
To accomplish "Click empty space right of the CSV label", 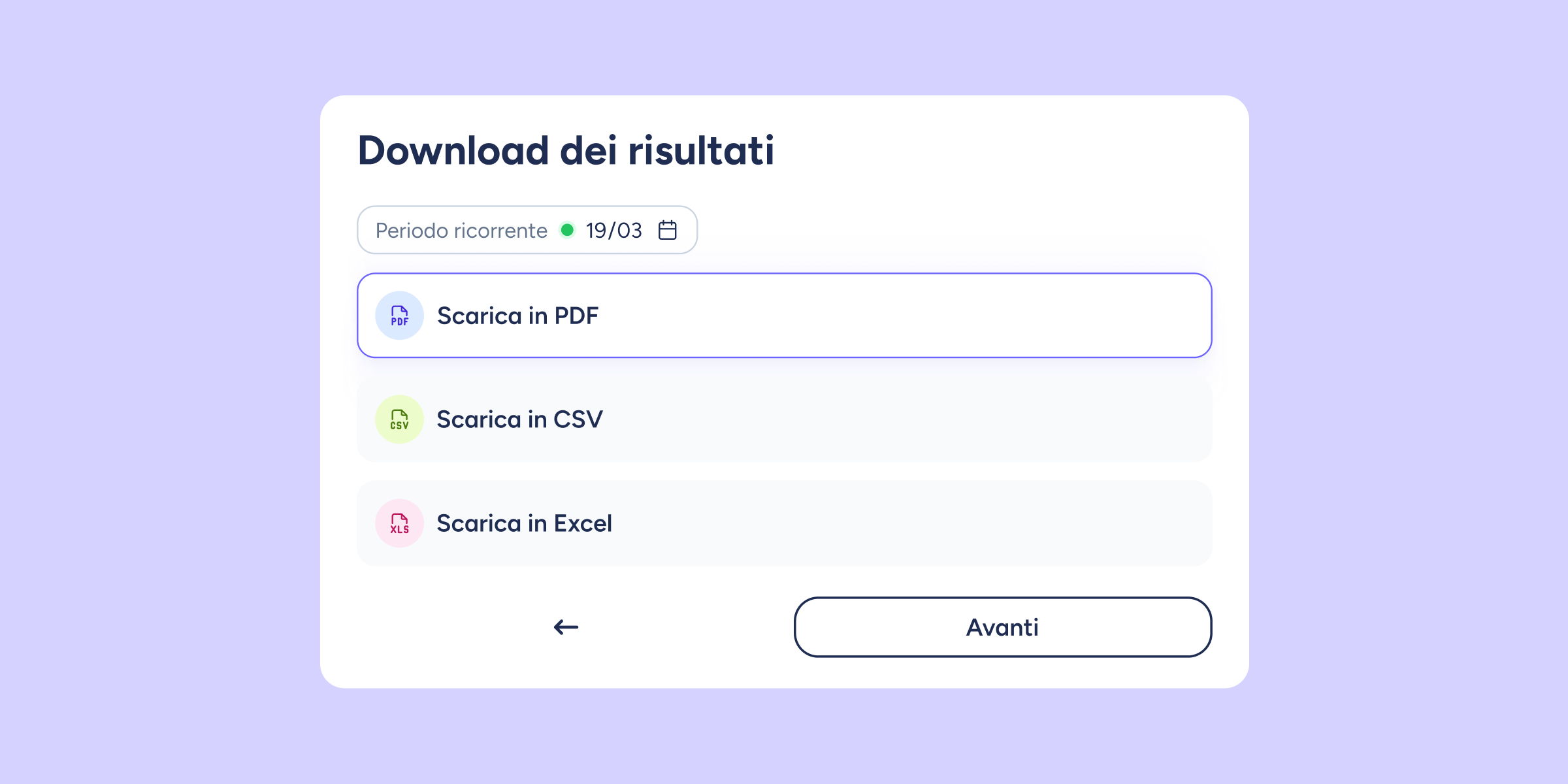I will [x=915, y=419].
